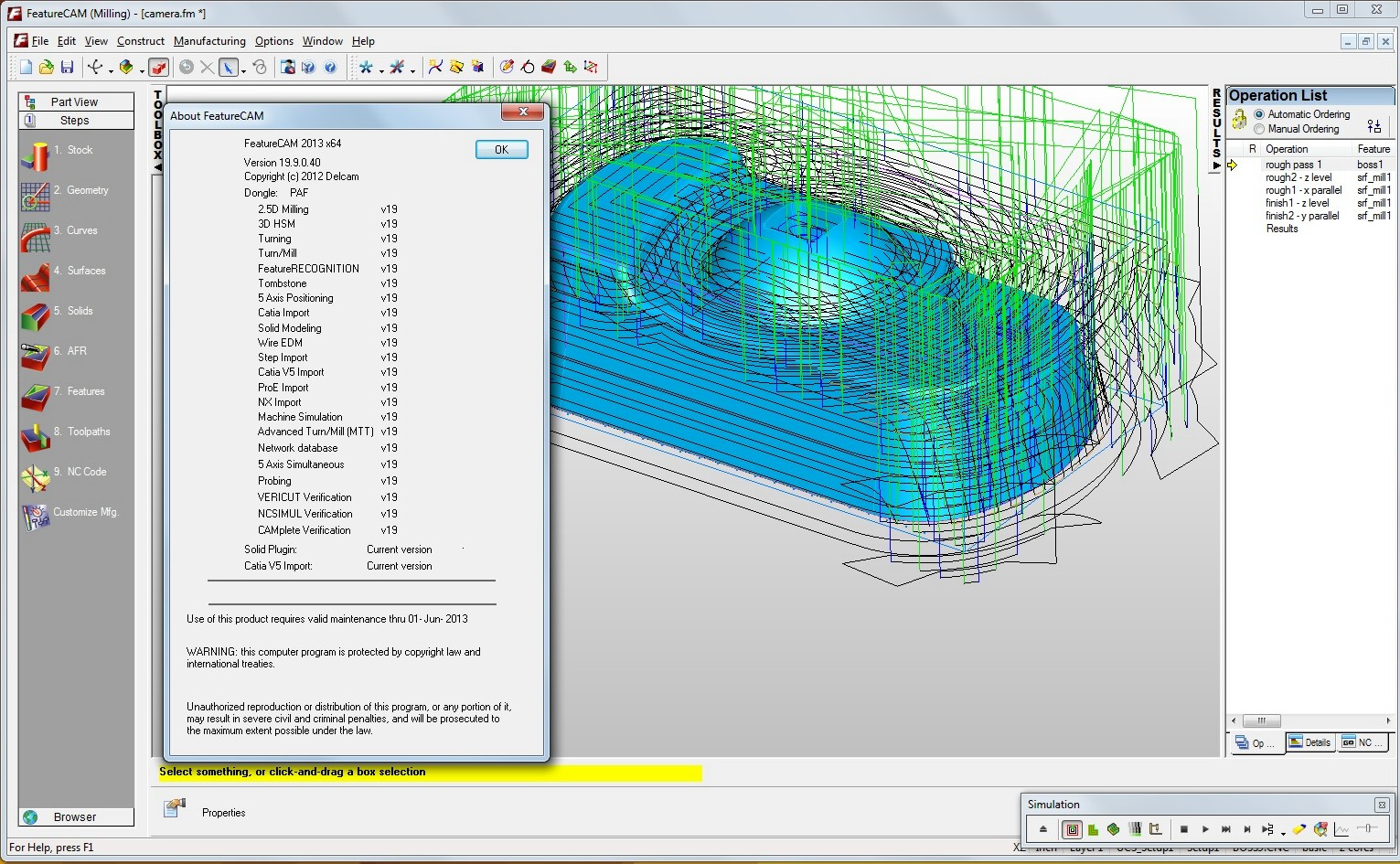Open the Features step icon
The height and width of the screenshot is (864, 1400).
(35, 397)
